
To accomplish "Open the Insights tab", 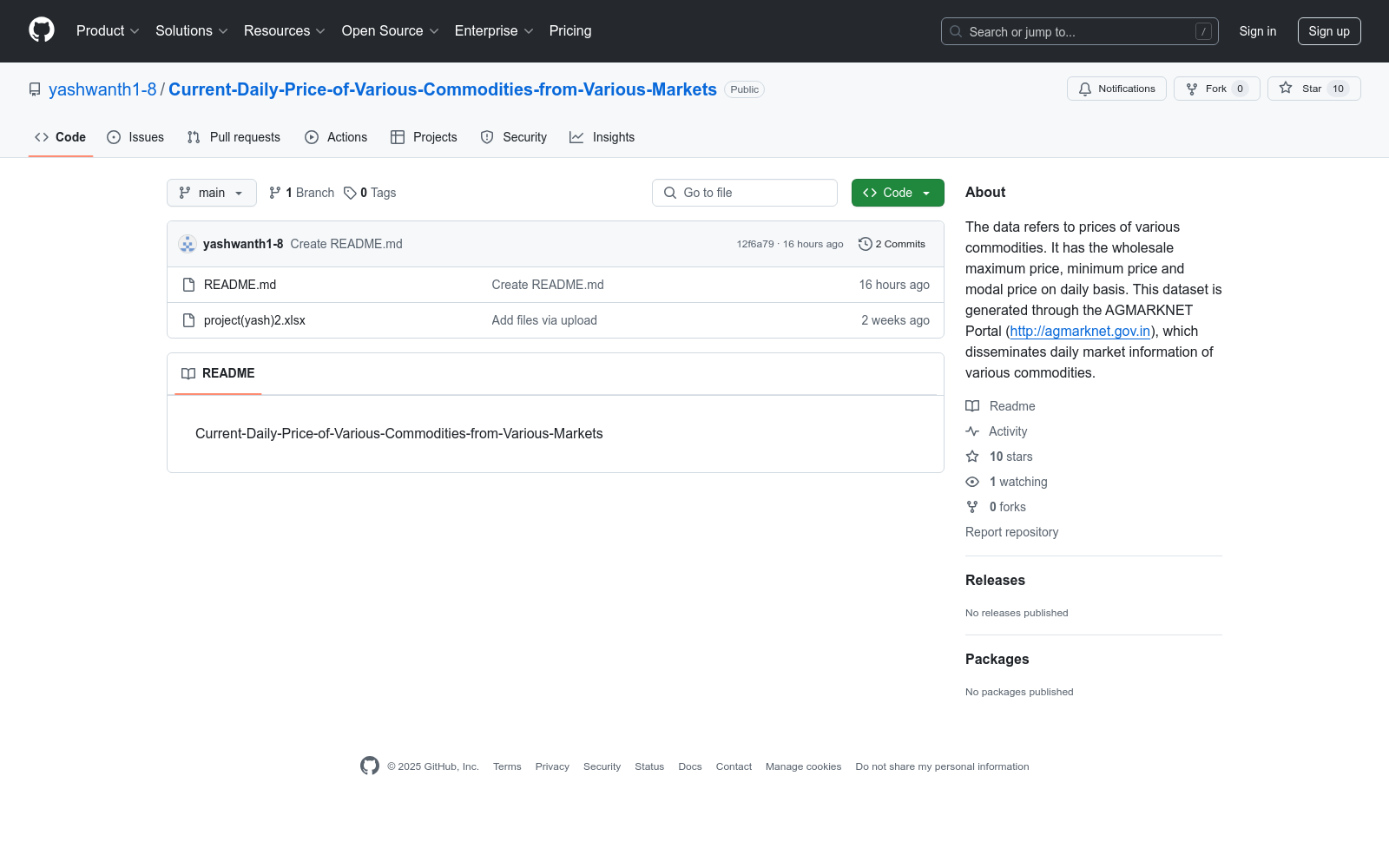I will pyautogui.click(x=602, y=137).
